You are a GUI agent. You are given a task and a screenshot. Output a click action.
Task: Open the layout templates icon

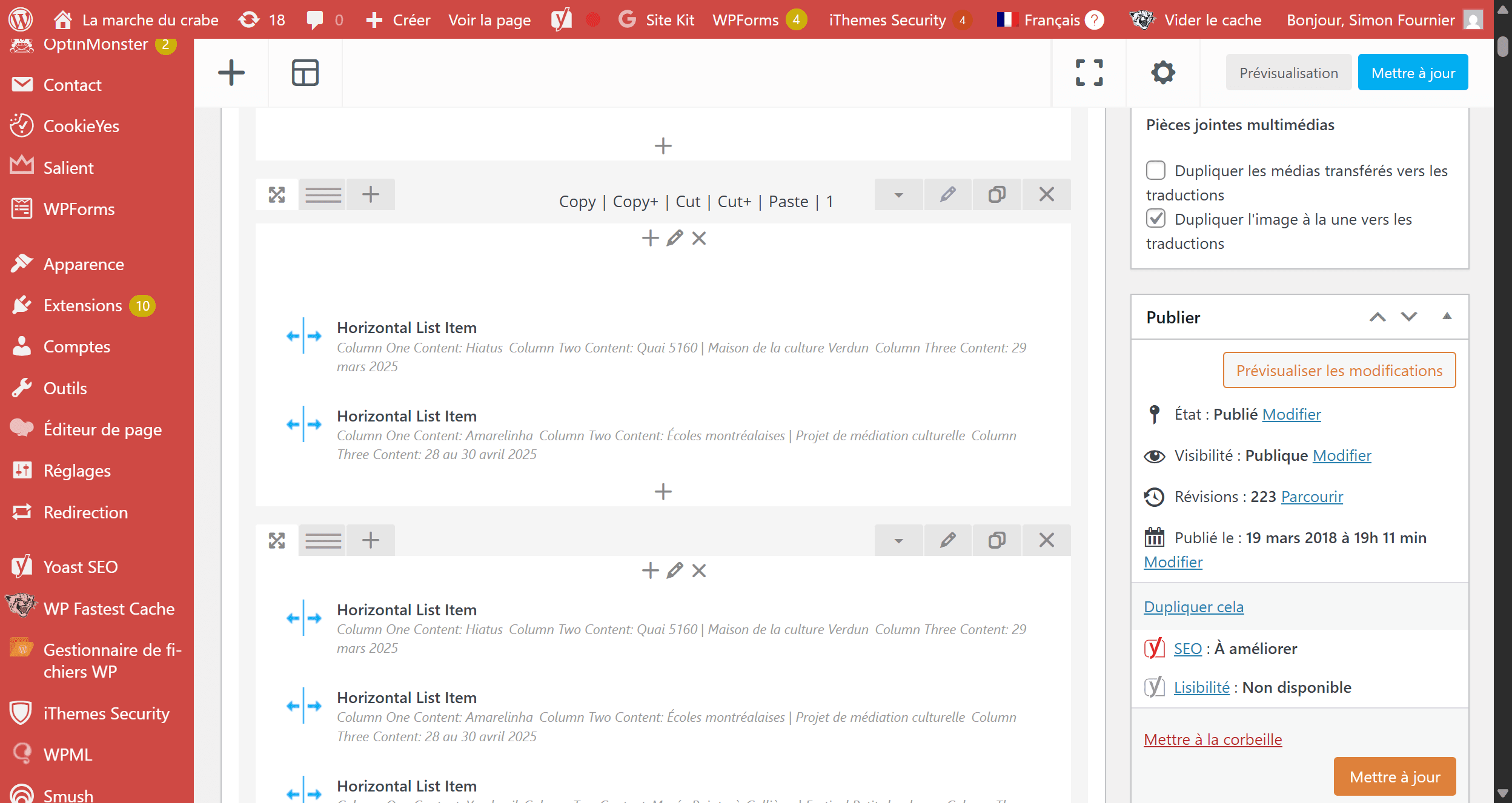(305, 73)
